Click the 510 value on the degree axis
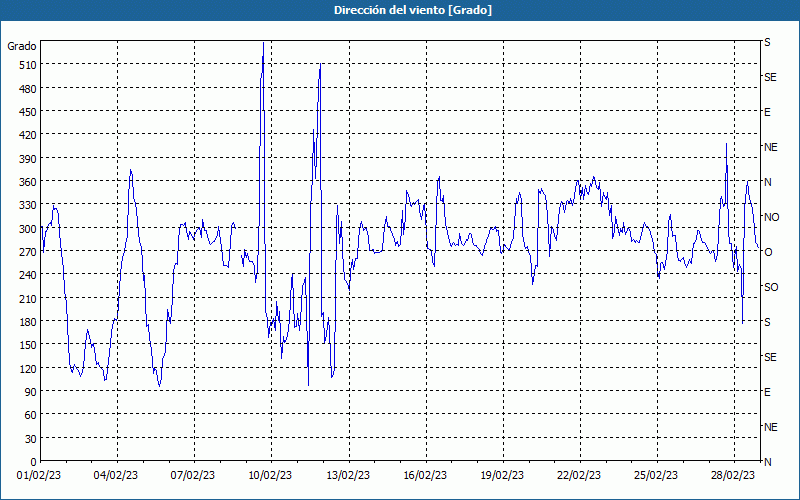The height and width of the screenshot is (500, 800). click(x=27, y=65)
